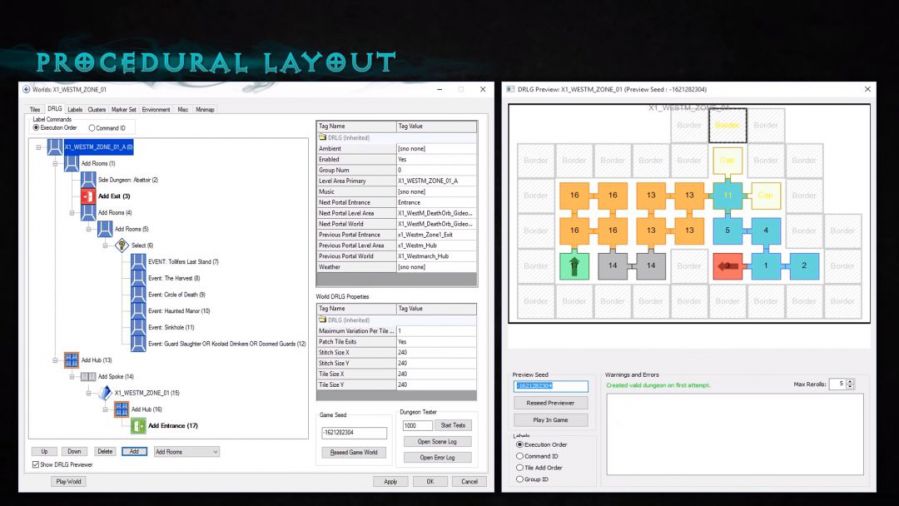Click the blue tile numbered 2 in preview
Viewport: 899px width, 506px height.
[804, 266]
